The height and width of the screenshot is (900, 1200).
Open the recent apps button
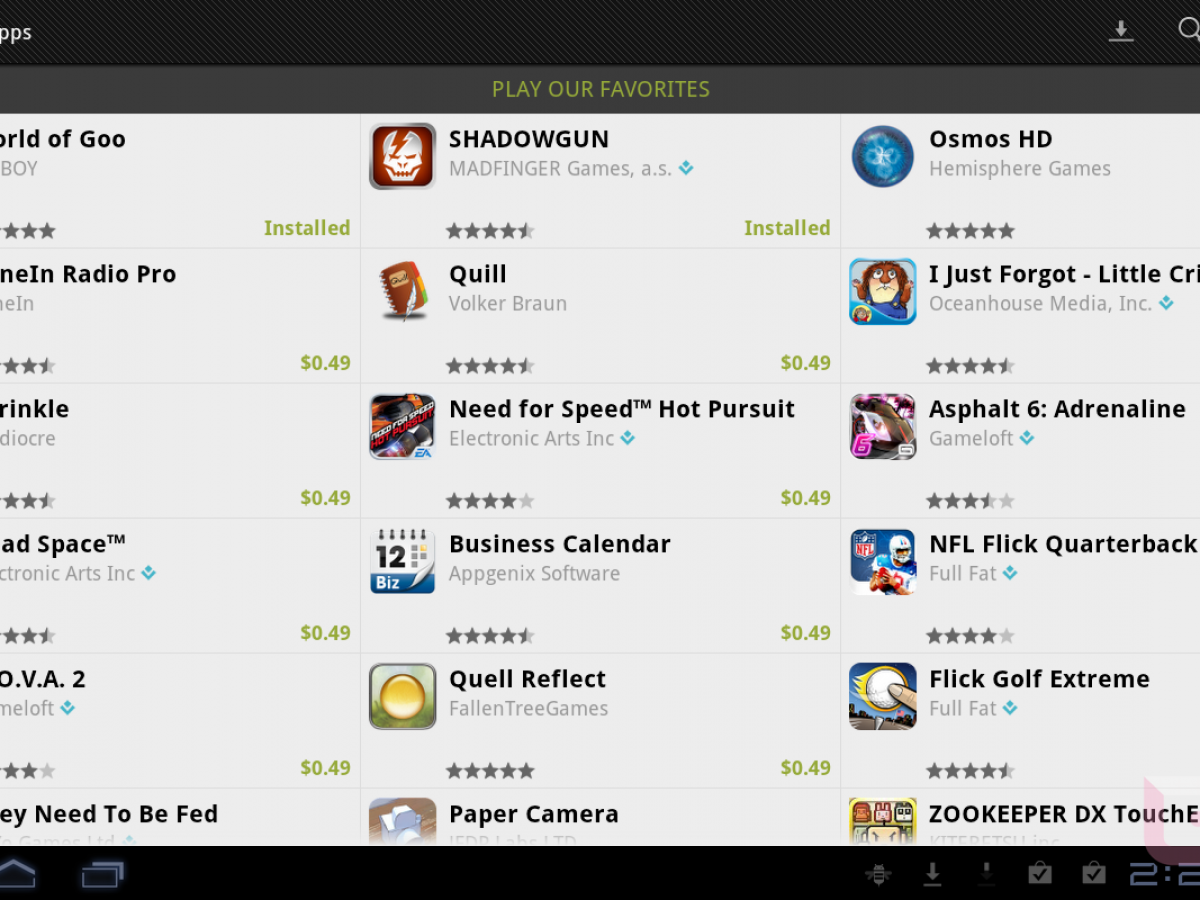coord(102,875)
